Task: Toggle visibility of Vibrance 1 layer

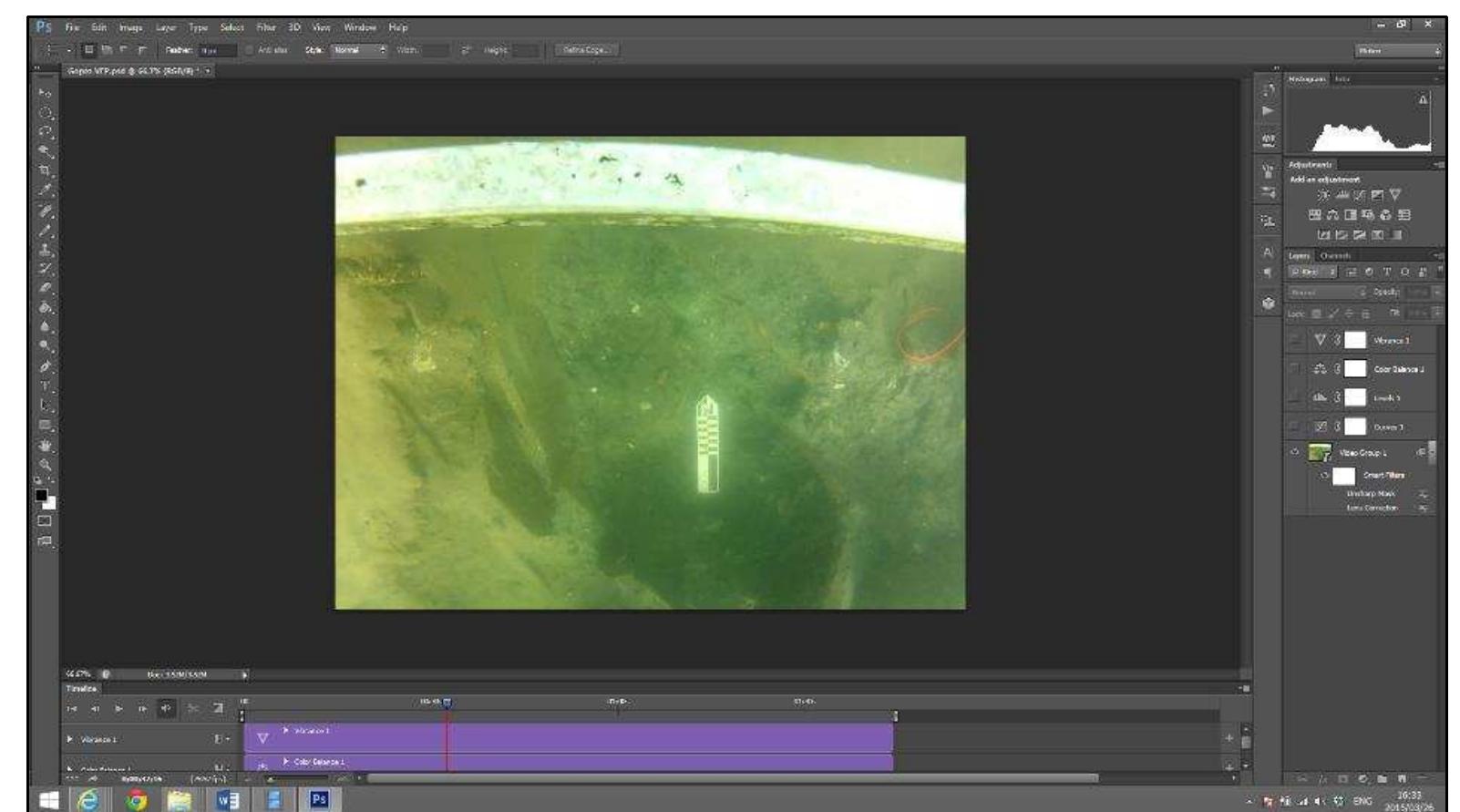Action: (x=1295, y=340)
